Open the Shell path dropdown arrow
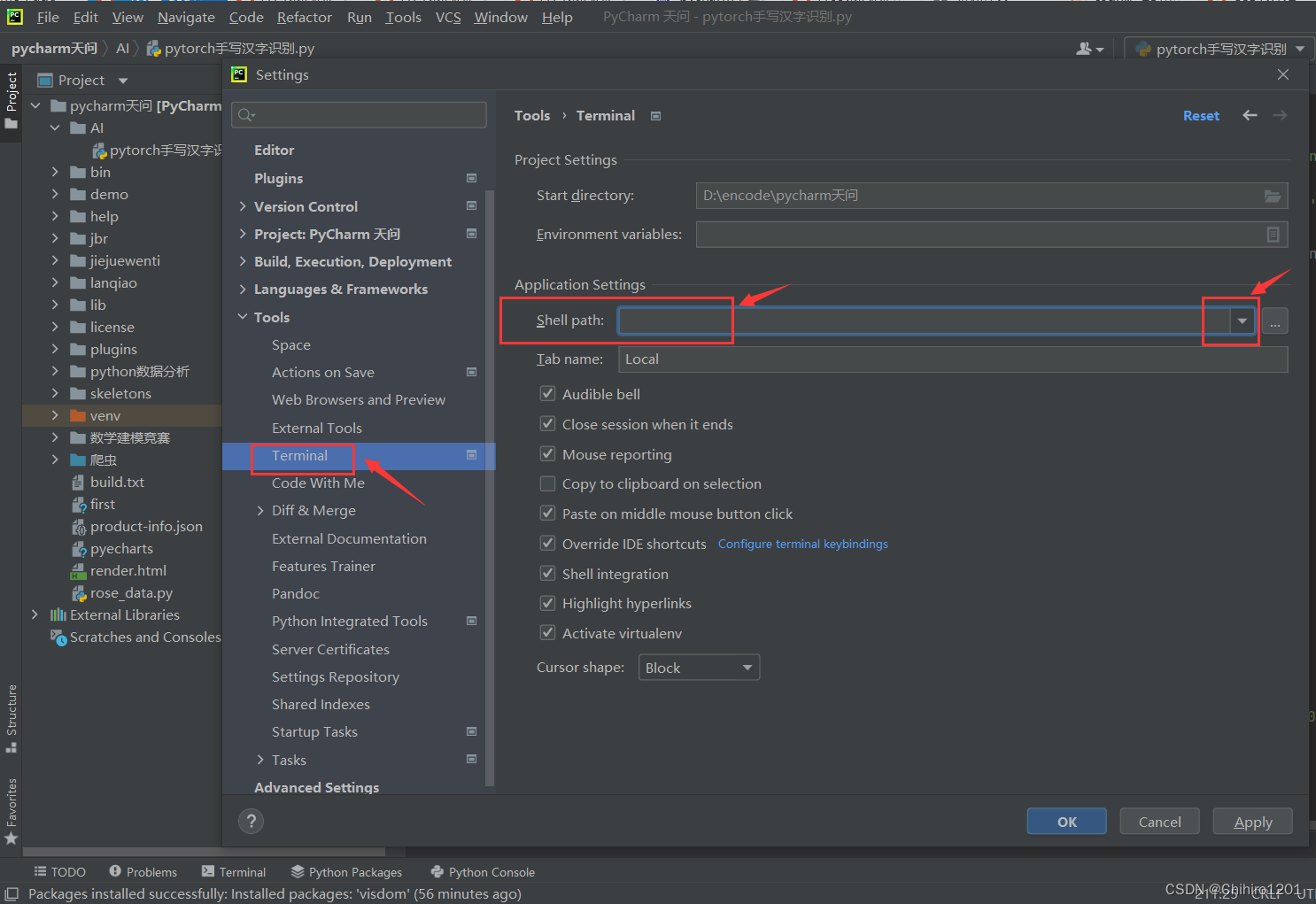The height and width of the screenshot is (904, 1316). [1242, 321]
